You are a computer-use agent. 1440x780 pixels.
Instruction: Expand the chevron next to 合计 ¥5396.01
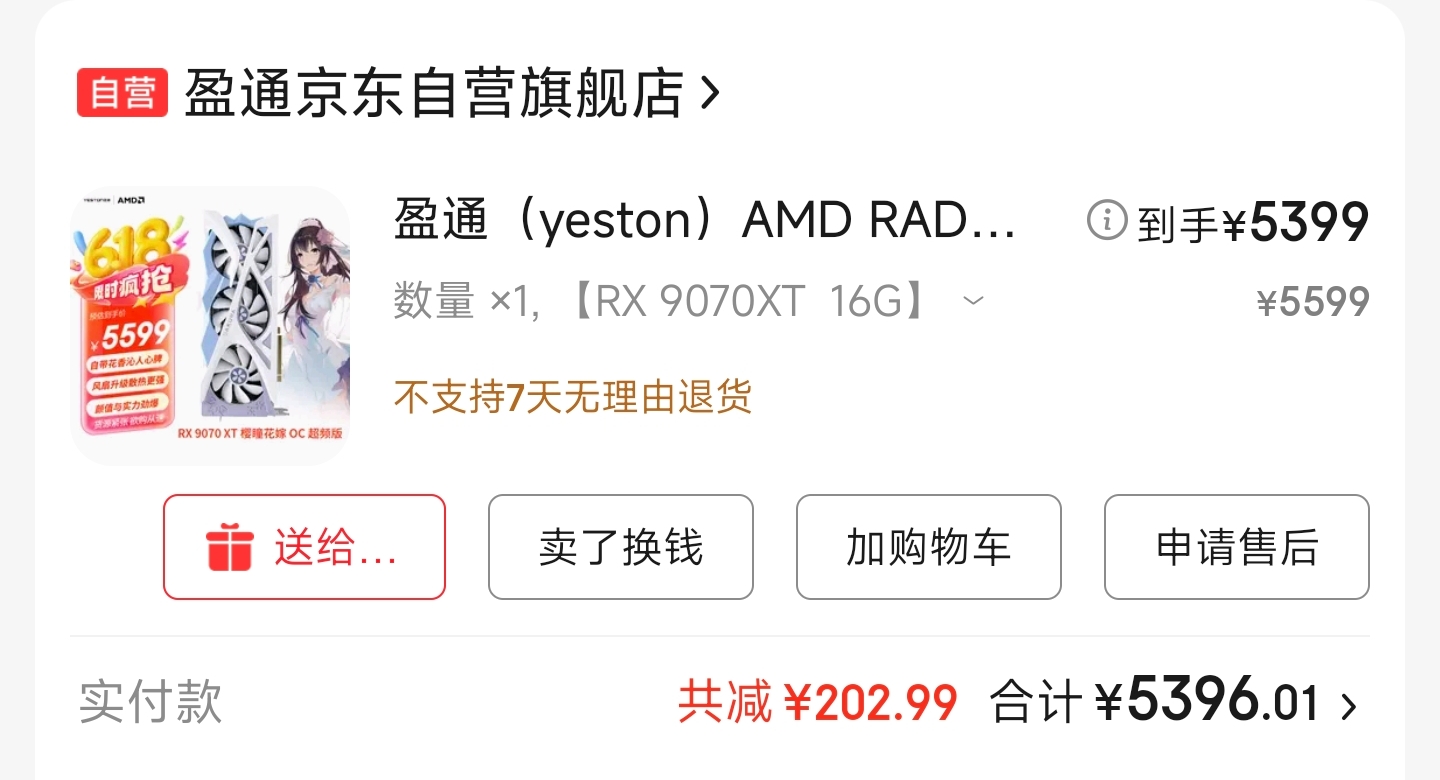[1349, 707]
